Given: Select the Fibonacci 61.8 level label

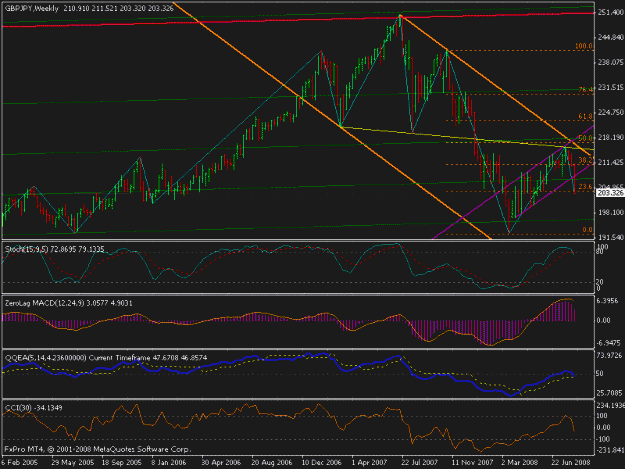Looking at the screenshot, I should click(x=586, y=116).
